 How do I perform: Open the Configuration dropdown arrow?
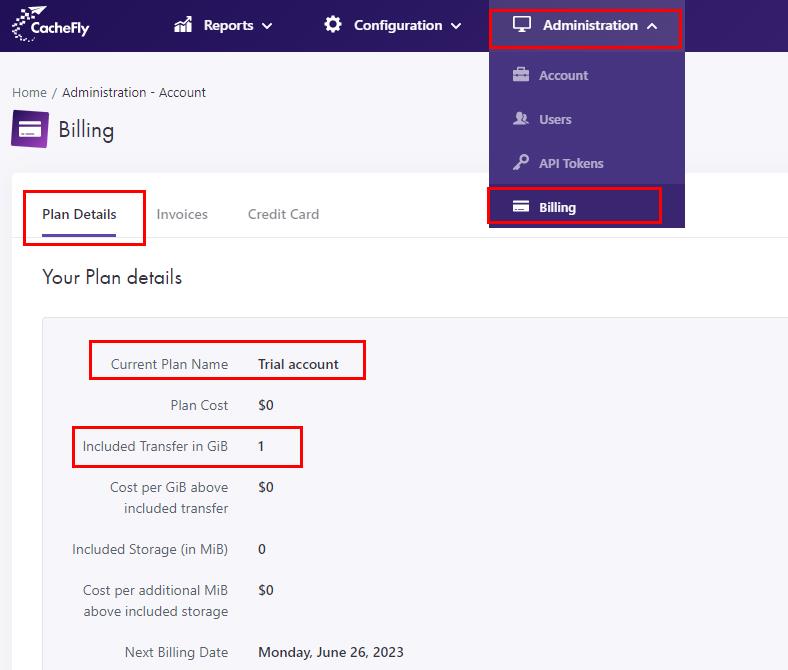pos(456,26)
